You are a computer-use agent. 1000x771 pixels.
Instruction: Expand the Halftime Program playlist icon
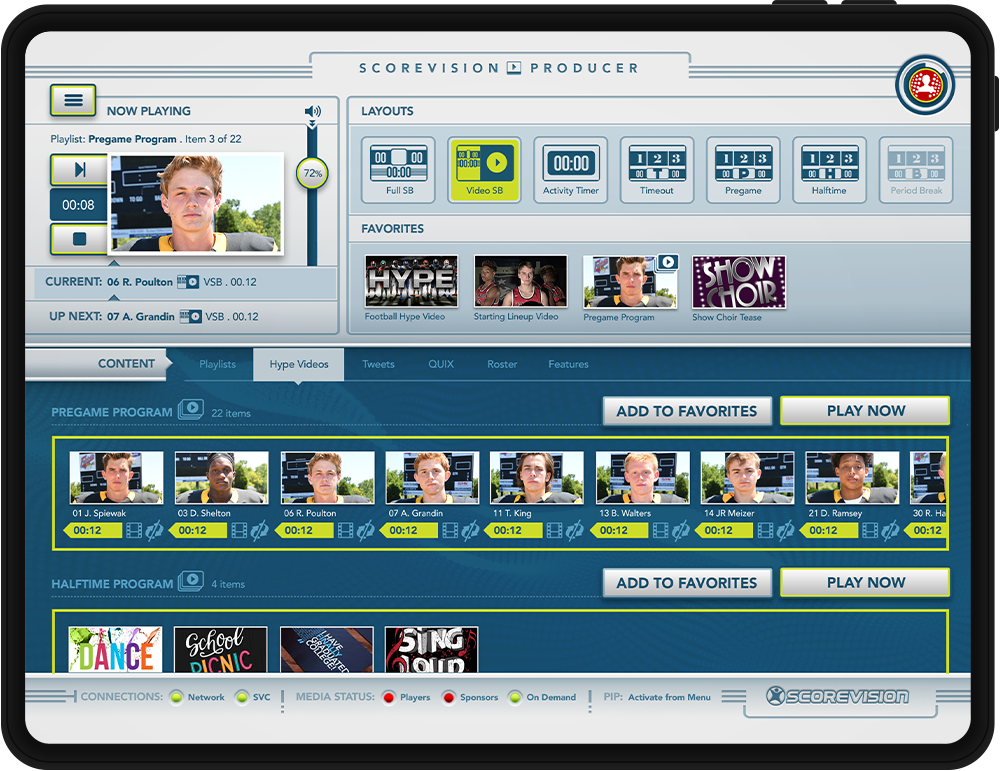pos(191,582)
